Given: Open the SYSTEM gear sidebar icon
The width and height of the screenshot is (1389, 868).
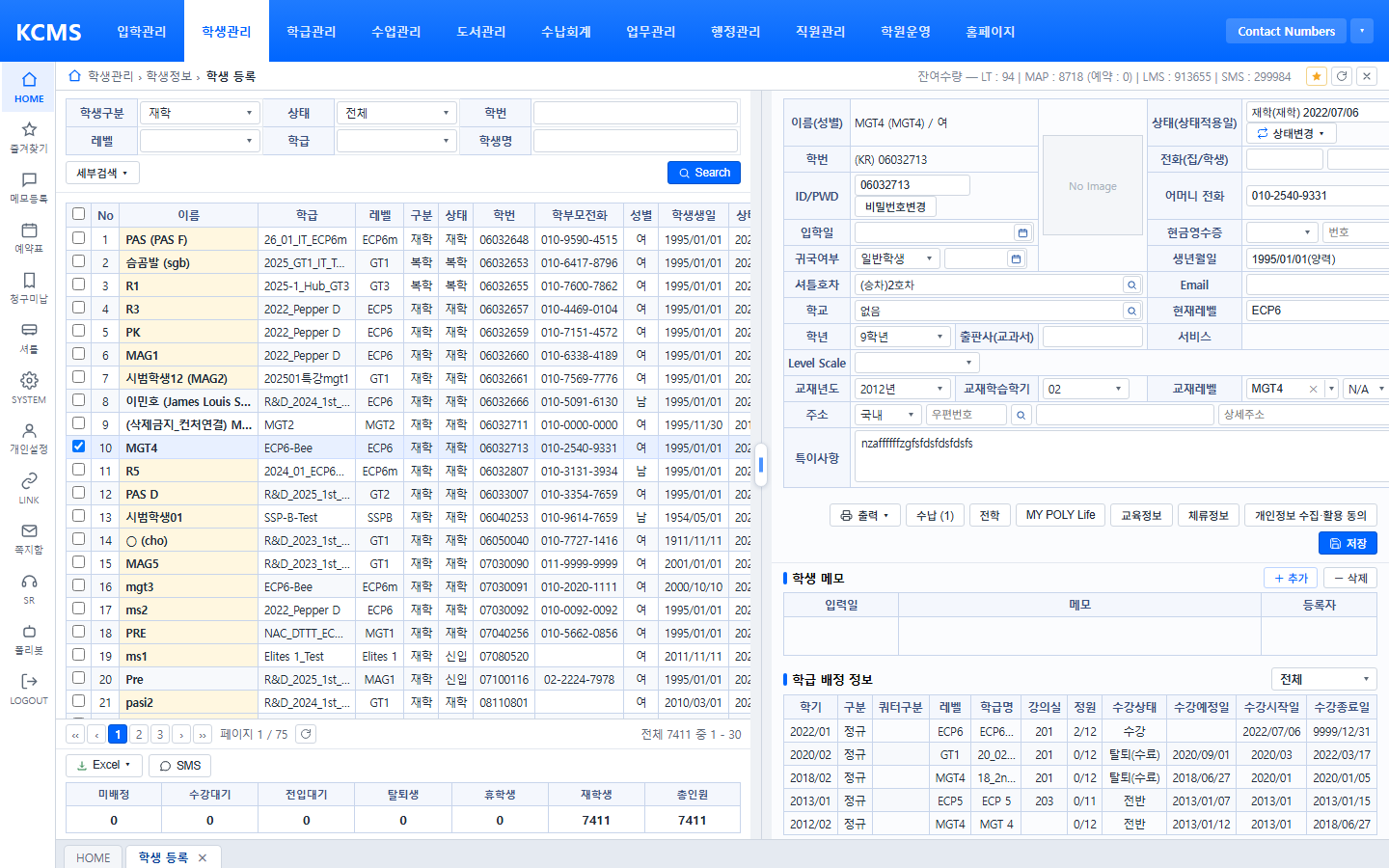Looking at the screenshot, I should click(x=29, y=388).
